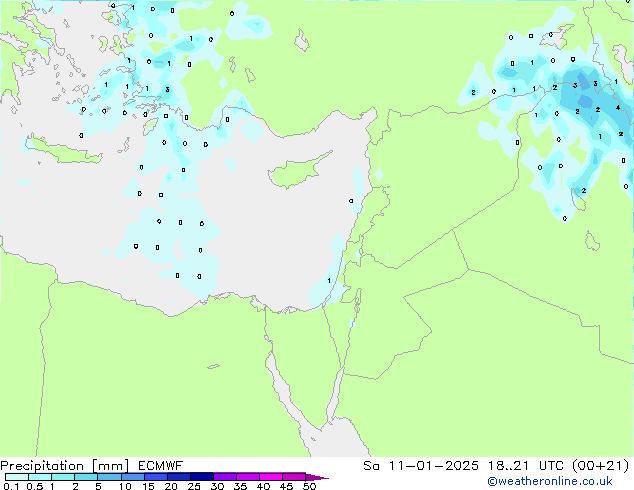Choose the 20–25 mm dark blue swatch

179,477
